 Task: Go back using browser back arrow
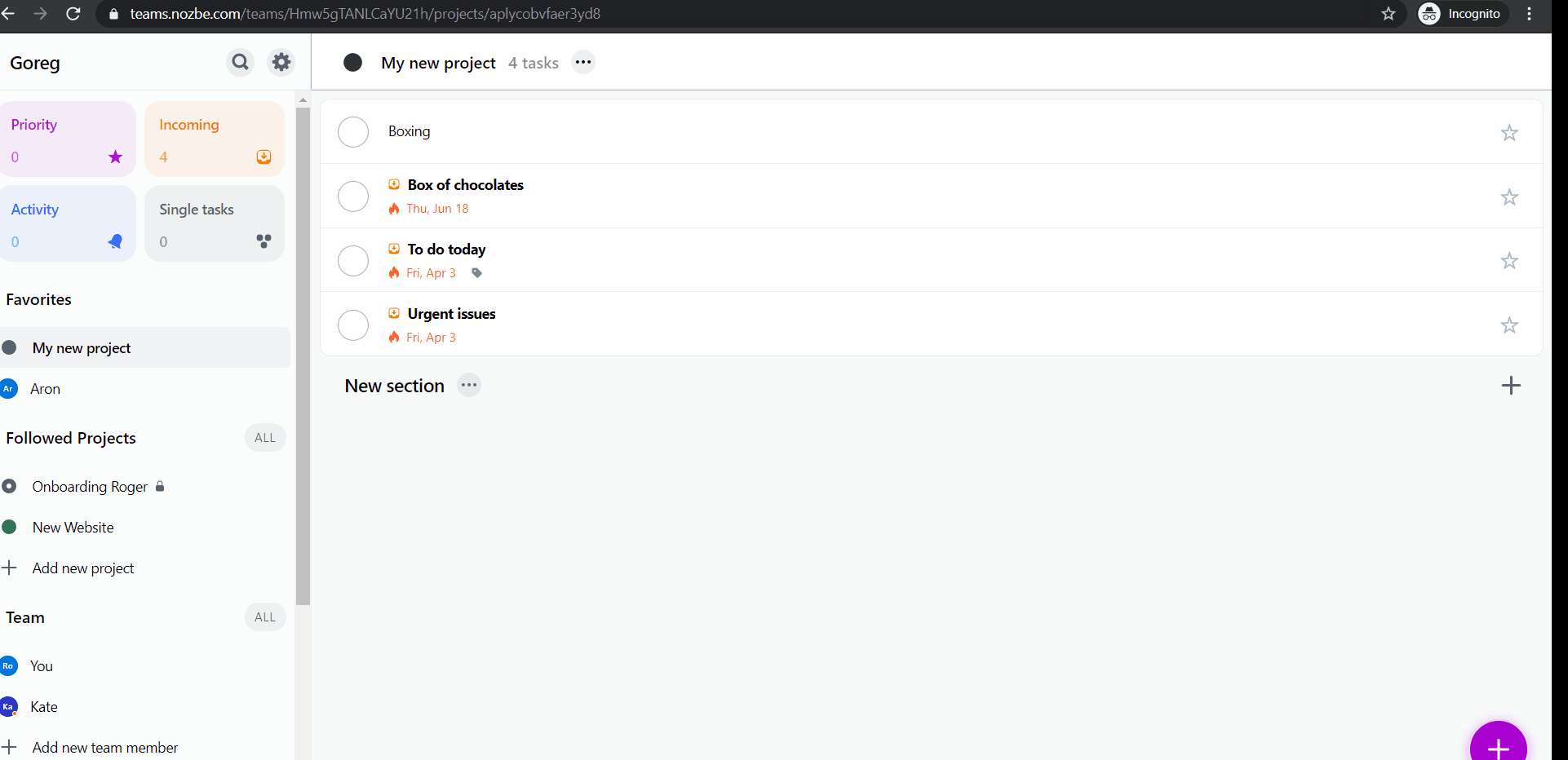[8, 14]
